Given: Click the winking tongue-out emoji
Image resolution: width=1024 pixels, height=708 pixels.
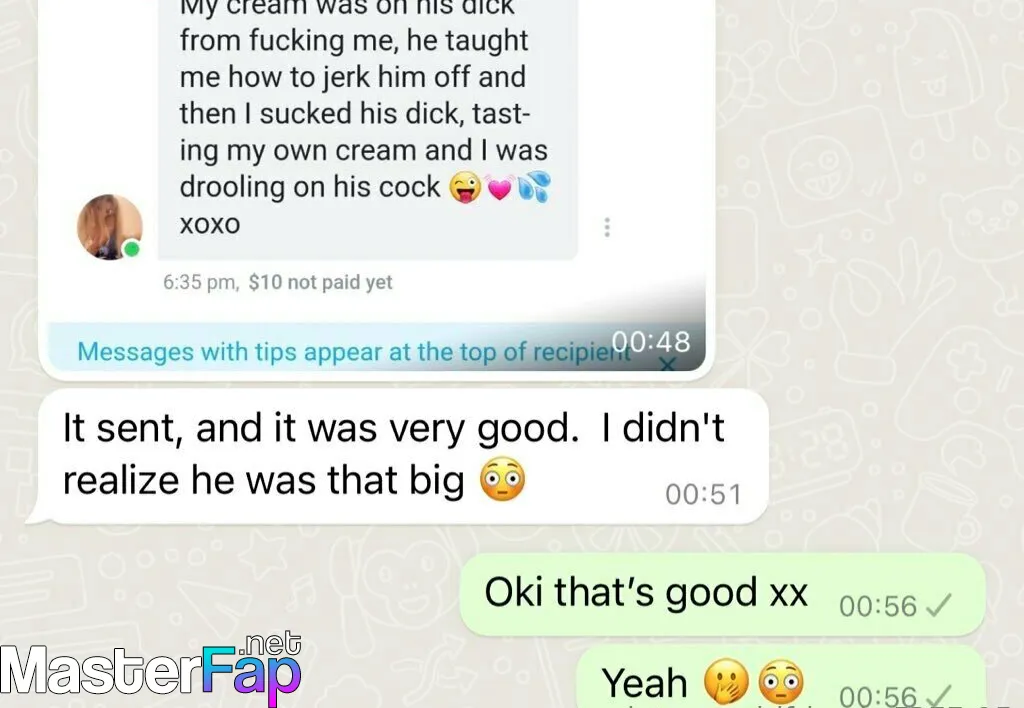Looking at the screenshot, I should [465, 187].
